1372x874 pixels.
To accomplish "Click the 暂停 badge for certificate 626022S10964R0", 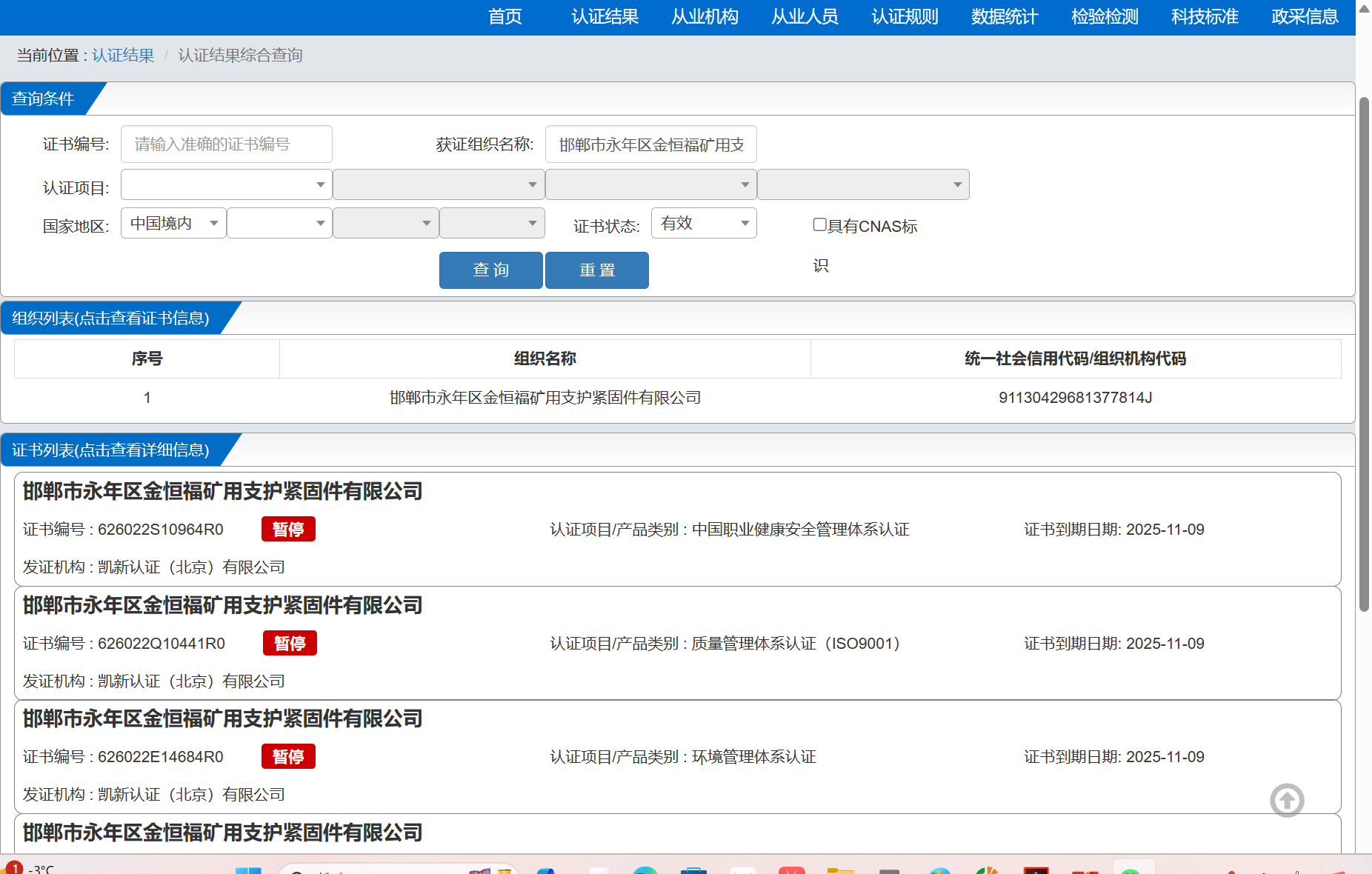I will (288, 529).
